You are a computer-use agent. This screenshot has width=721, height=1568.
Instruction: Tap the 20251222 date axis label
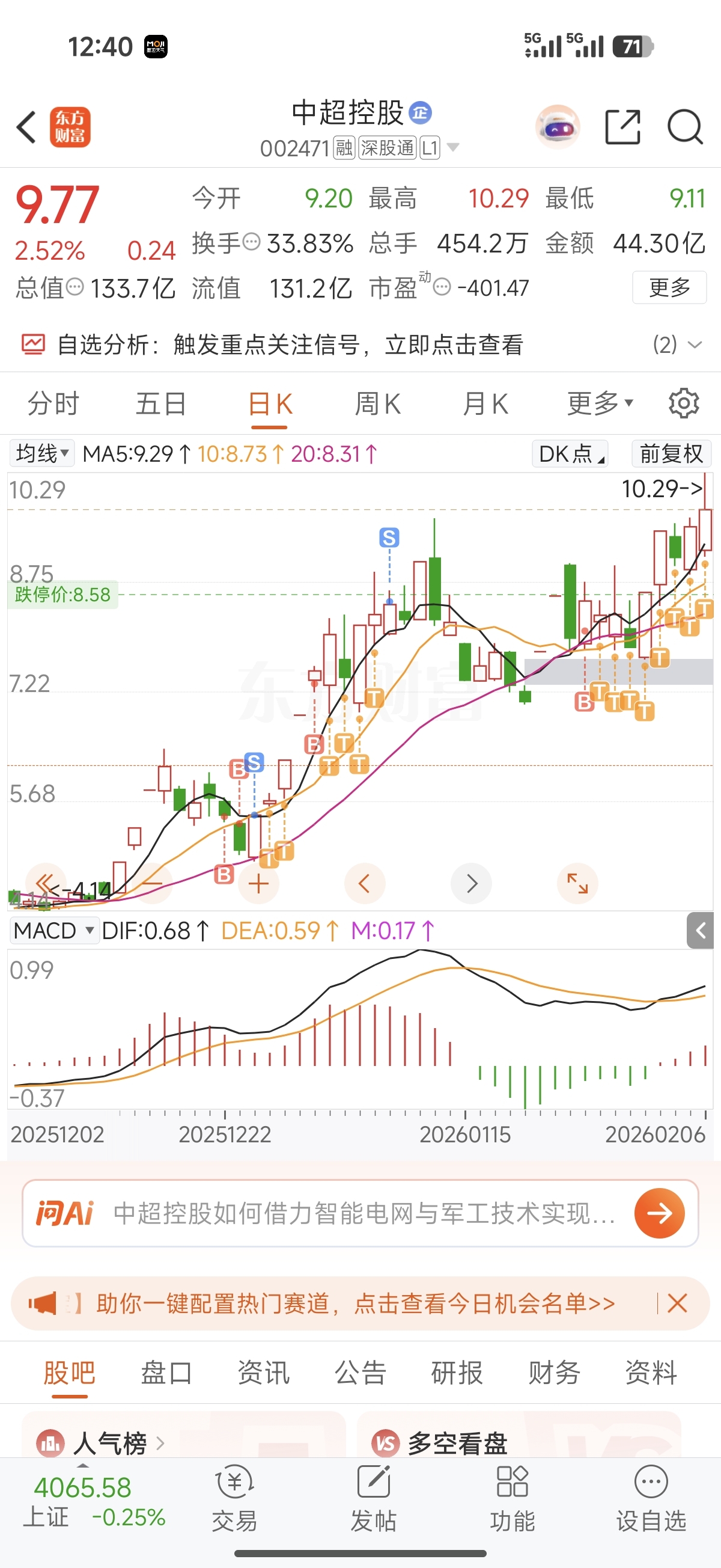coord(225,1134)
